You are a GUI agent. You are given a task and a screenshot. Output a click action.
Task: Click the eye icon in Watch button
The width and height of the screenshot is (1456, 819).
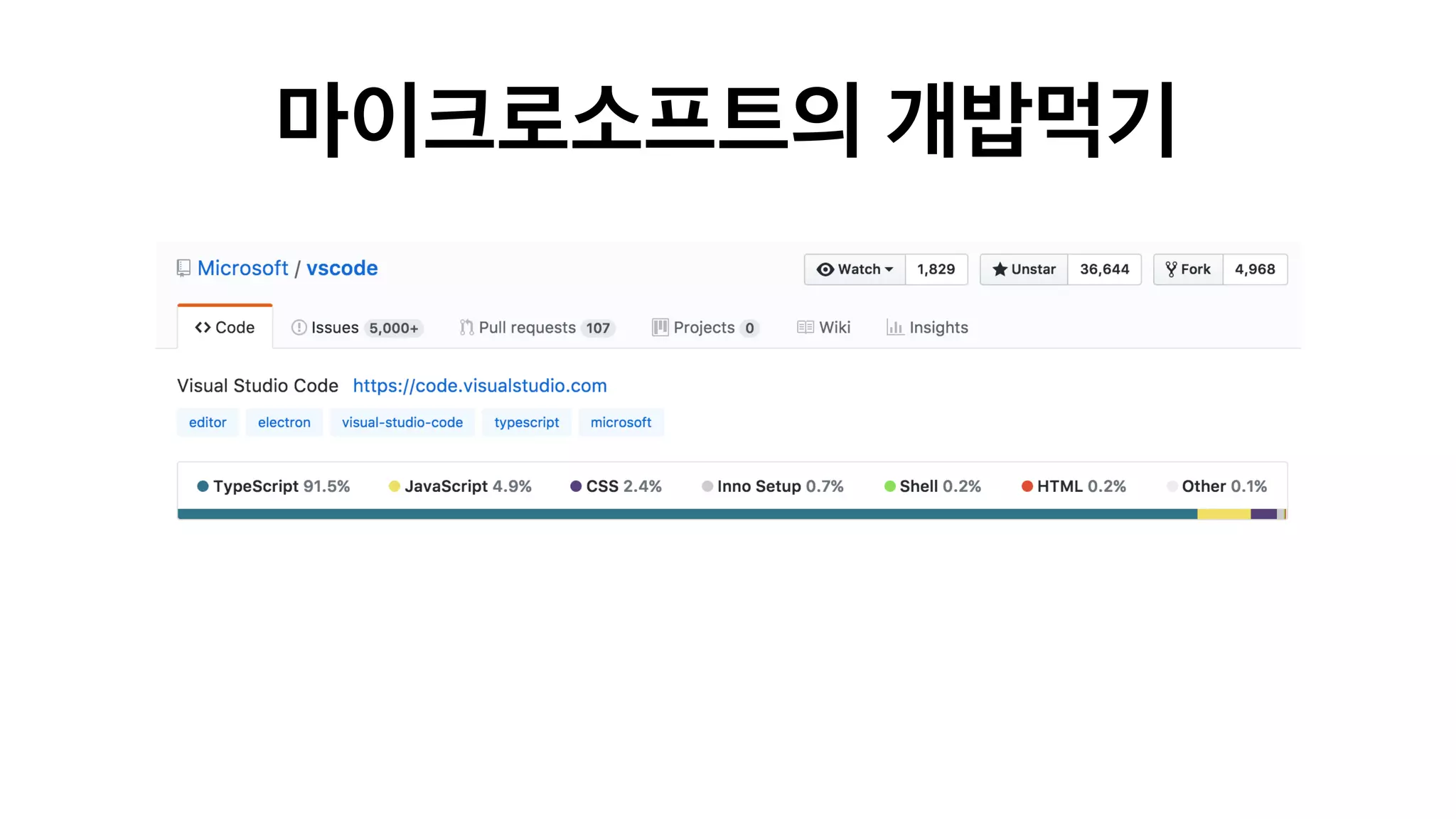click(825, 269)
